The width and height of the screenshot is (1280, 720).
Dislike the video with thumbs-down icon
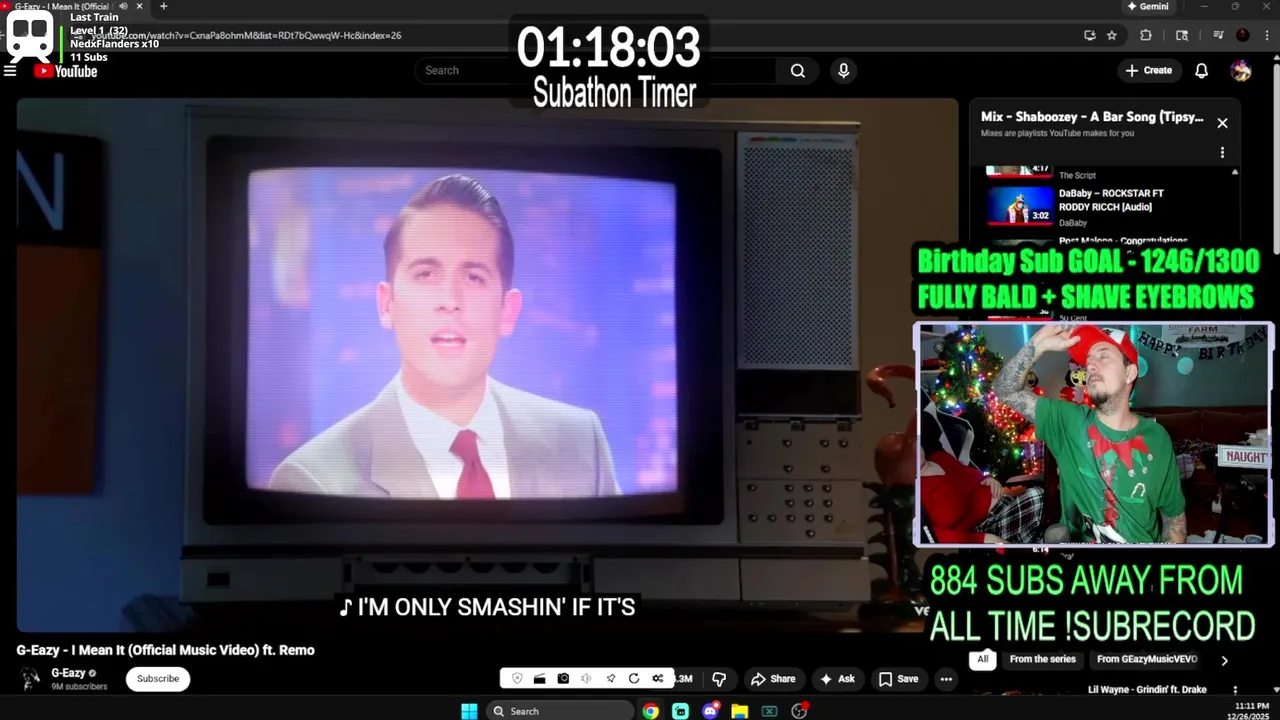click(x=719, y=679)
